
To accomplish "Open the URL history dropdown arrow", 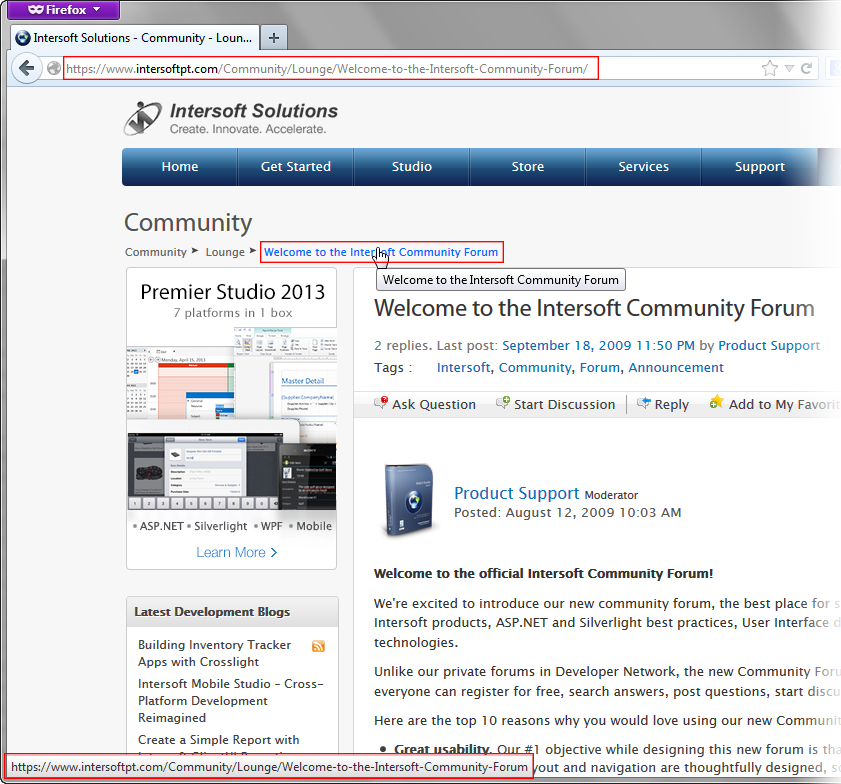I will pyautogui.click(x=789, y=68).
